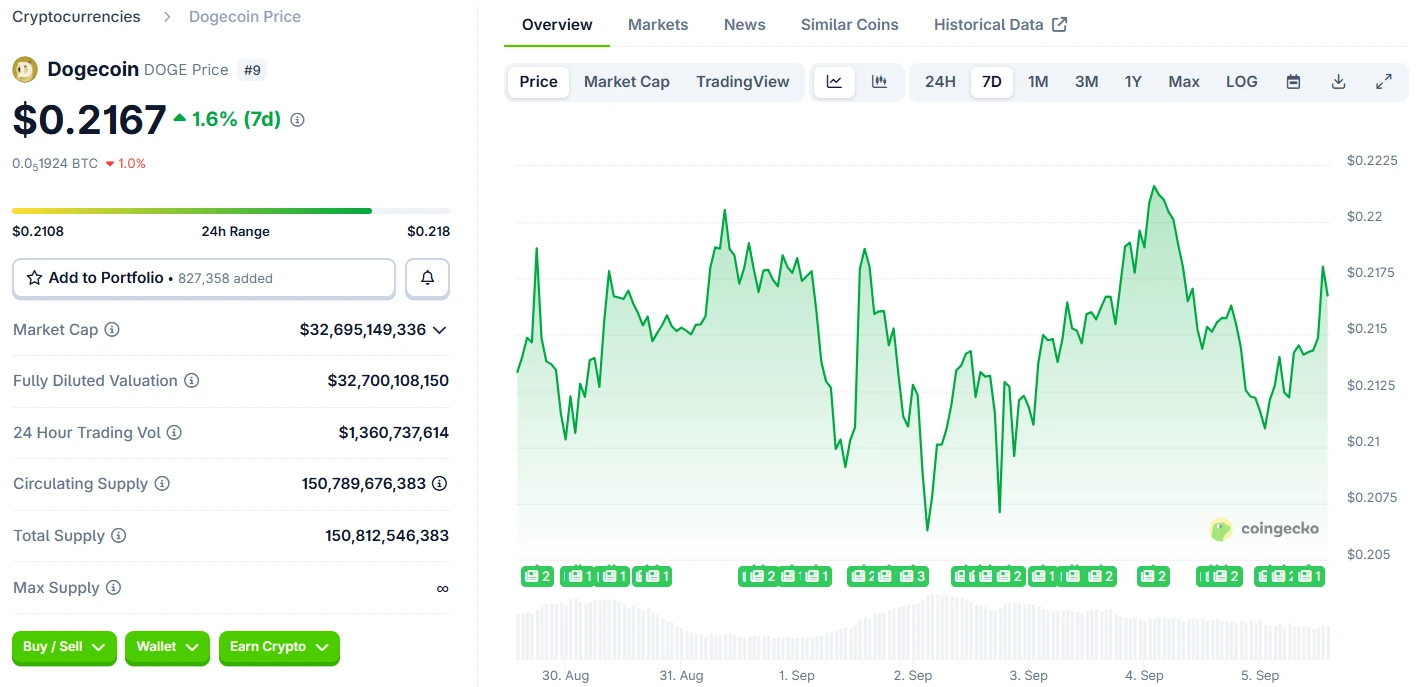This screenshot has height=687, width=1416.
Task: Open the calendar date range picker
Action: [x=1293, y=81]
